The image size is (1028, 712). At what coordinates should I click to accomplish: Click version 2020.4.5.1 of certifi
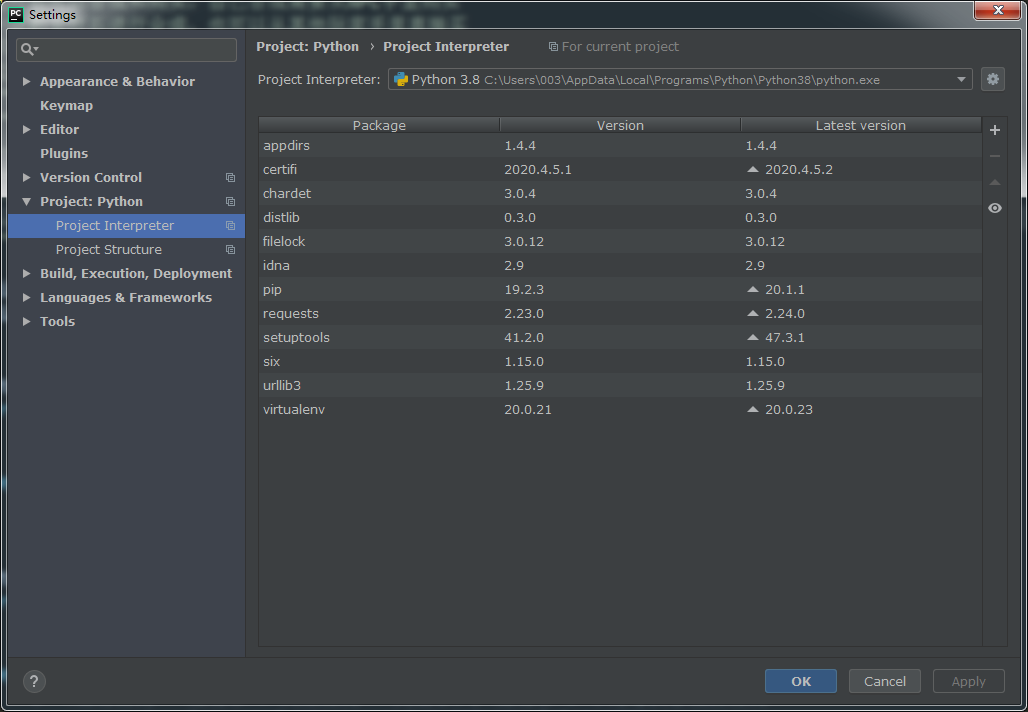(x=538, y=169)
